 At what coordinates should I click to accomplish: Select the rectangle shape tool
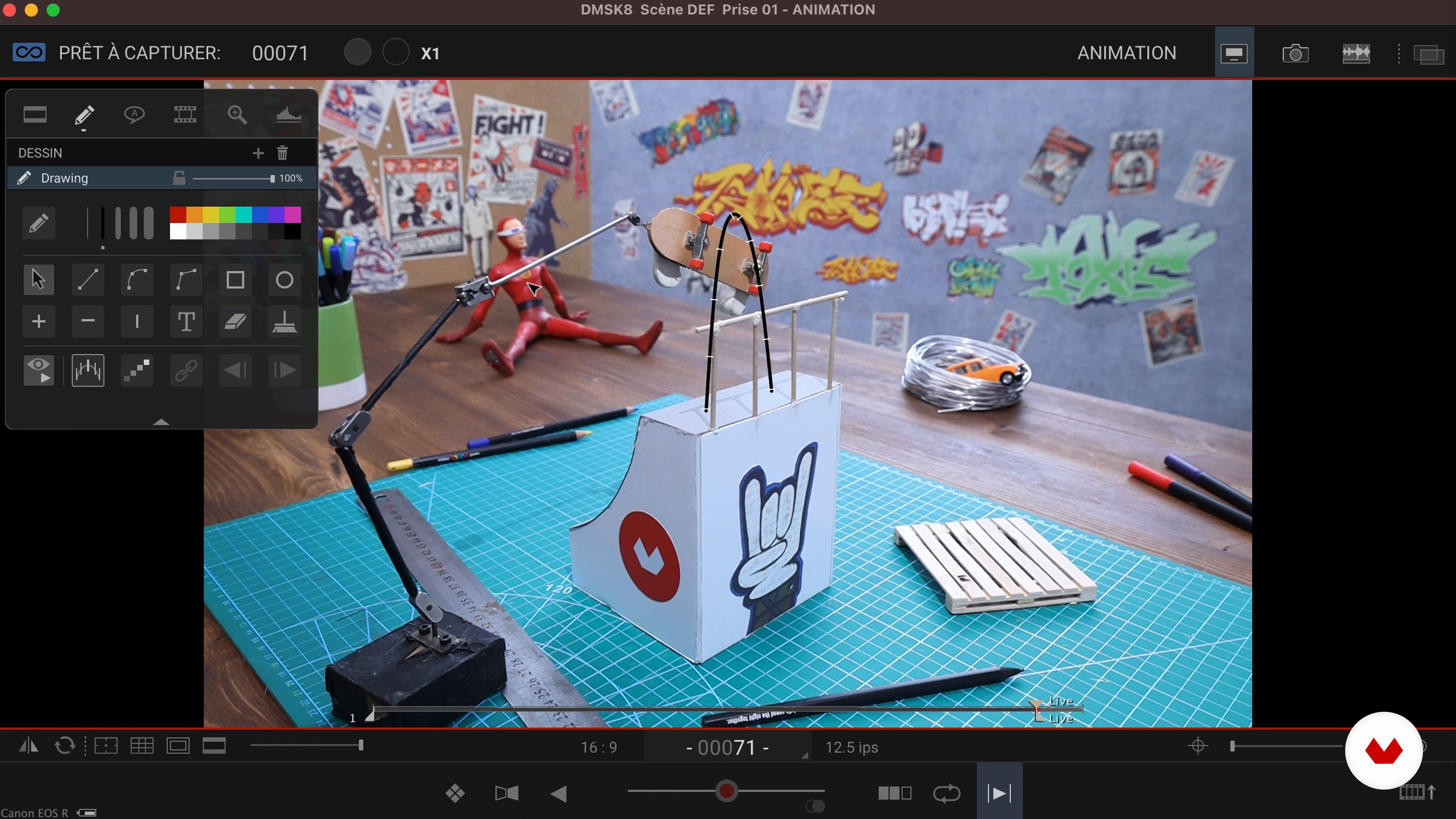(x=235, y=280)
